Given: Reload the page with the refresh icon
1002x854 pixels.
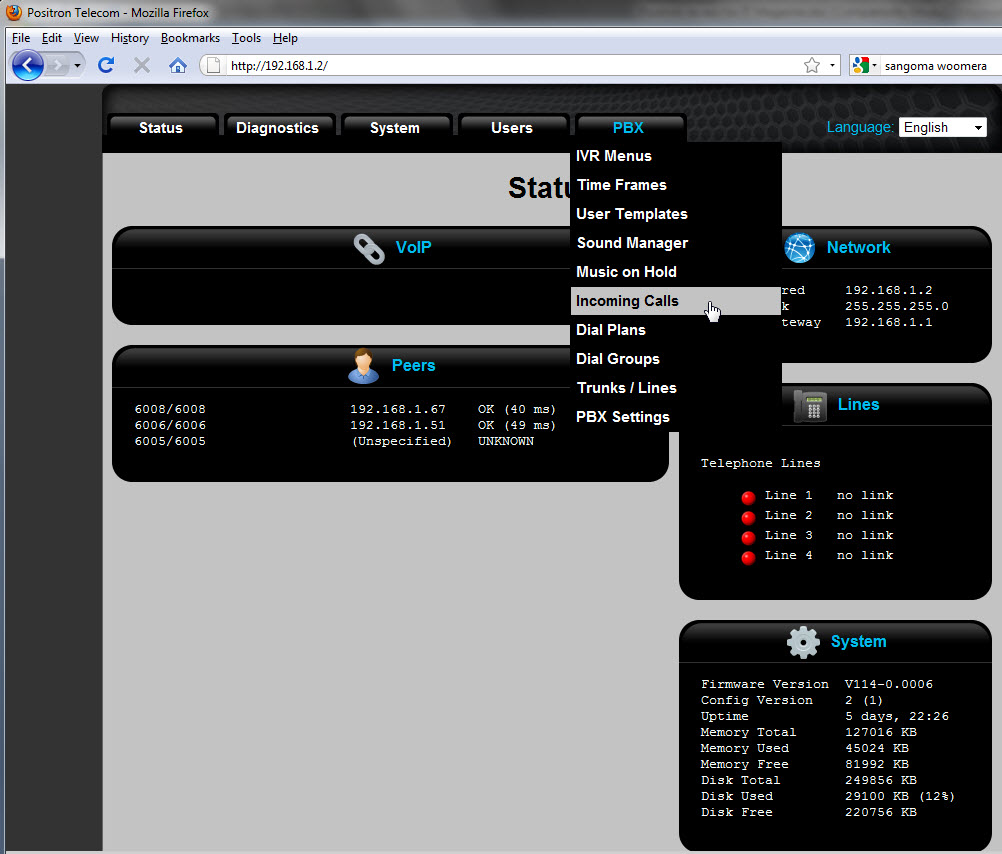Looking at the screenshot, I should [x=106, y=66].
